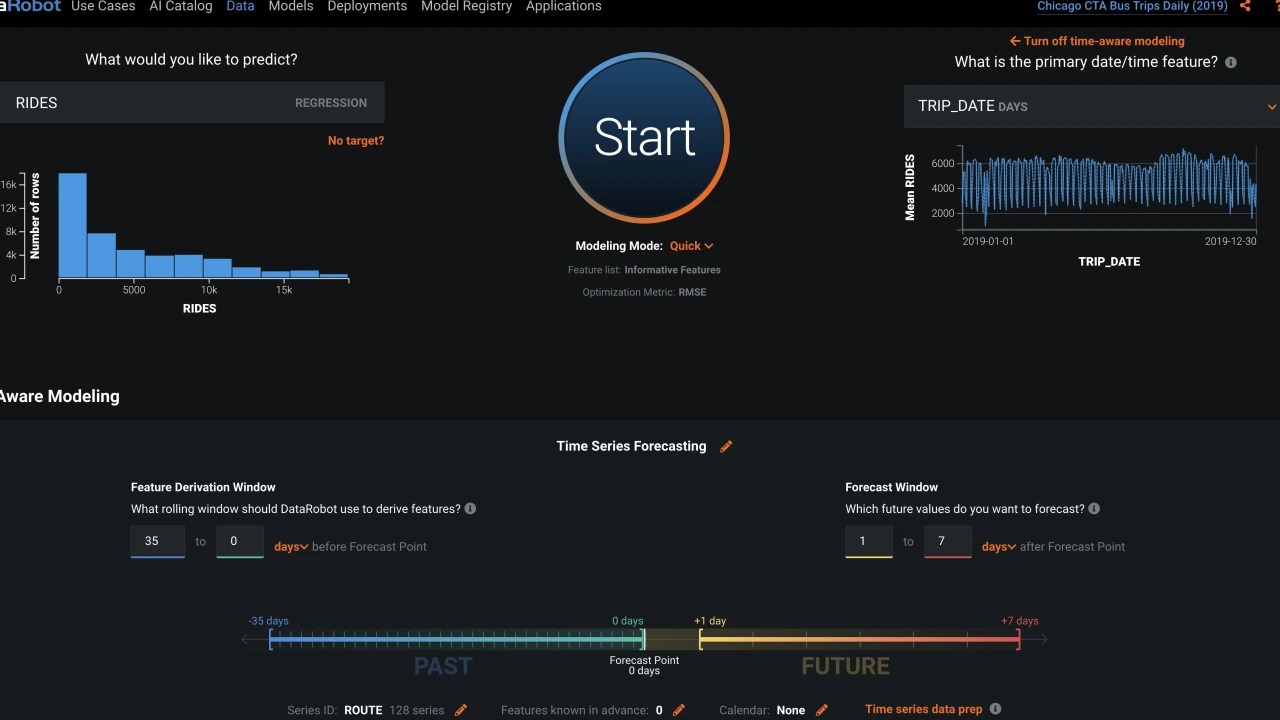
Task: Click the Calendar pencil edit icon
Action: [822, 710]
